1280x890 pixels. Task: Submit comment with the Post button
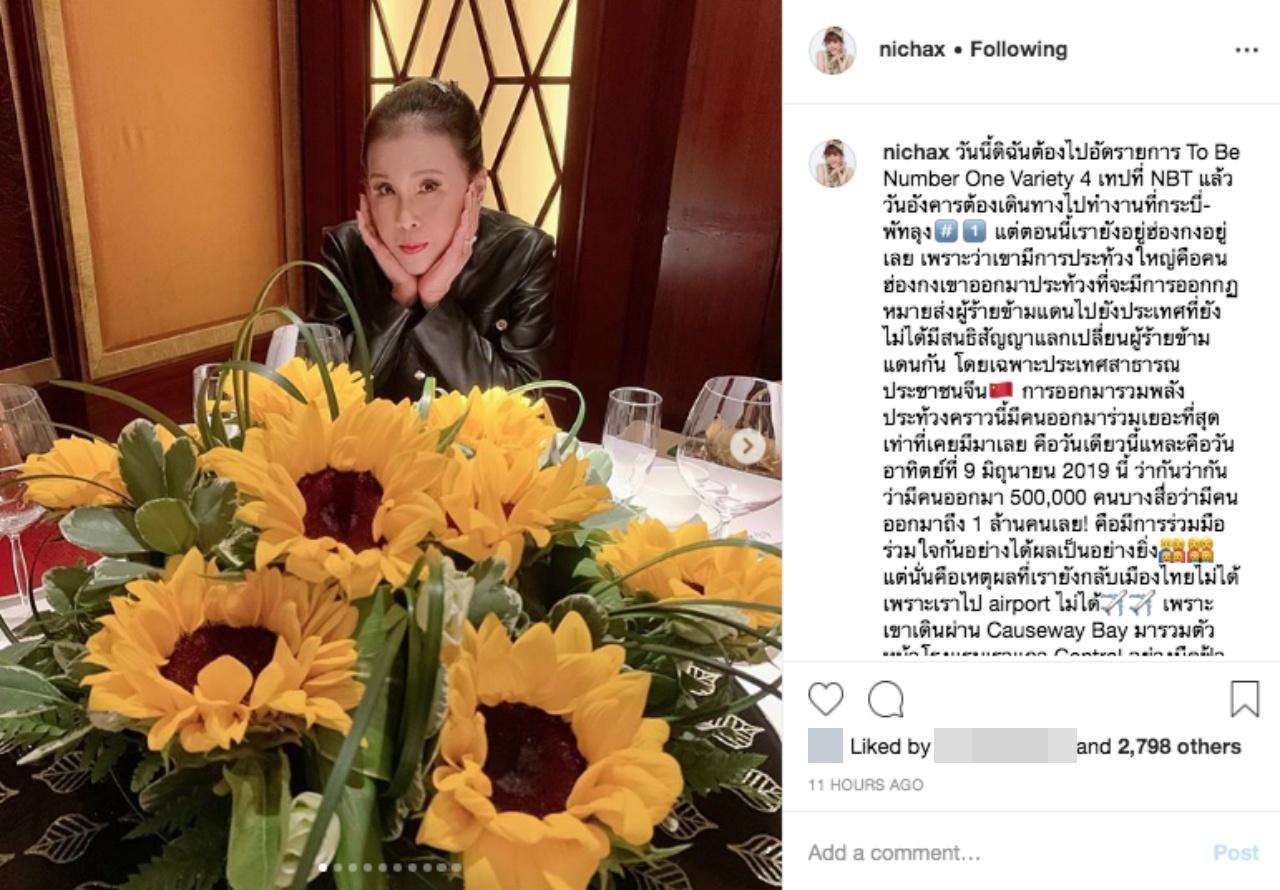coord(1236,853)
